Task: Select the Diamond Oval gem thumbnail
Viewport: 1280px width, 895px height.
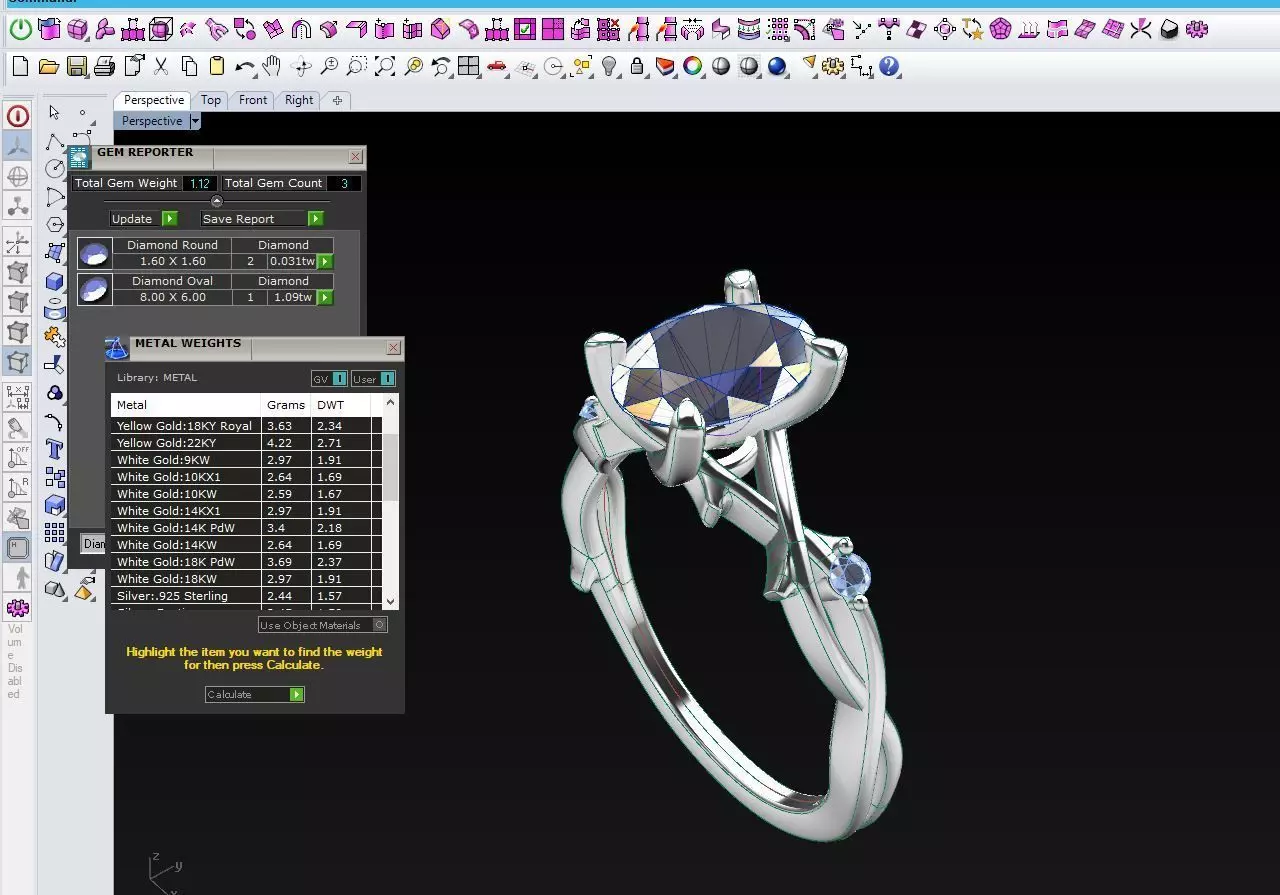Action: 94,289
